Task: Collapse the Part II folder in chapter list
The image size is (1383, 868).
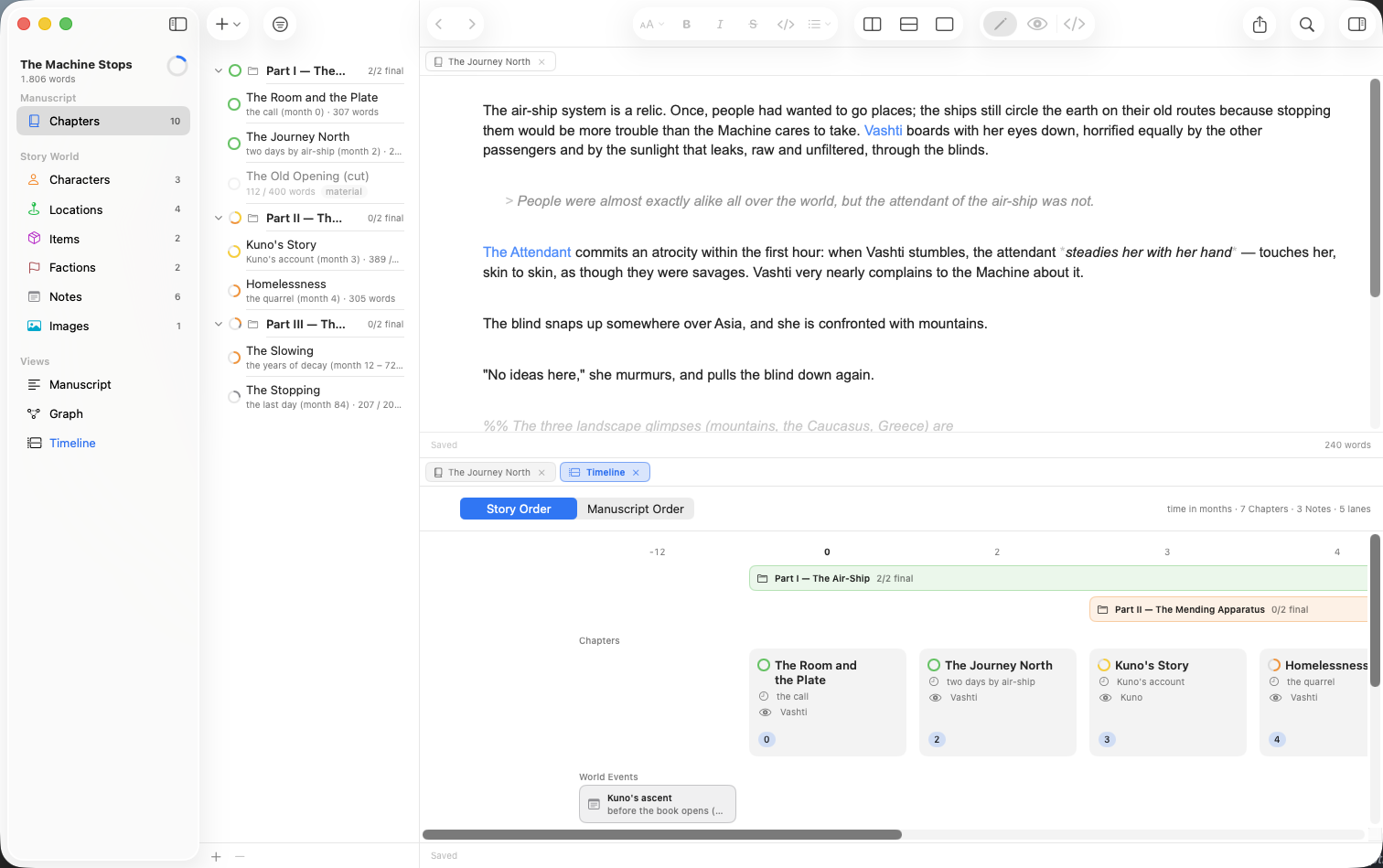Action: [x=219, y=219]
